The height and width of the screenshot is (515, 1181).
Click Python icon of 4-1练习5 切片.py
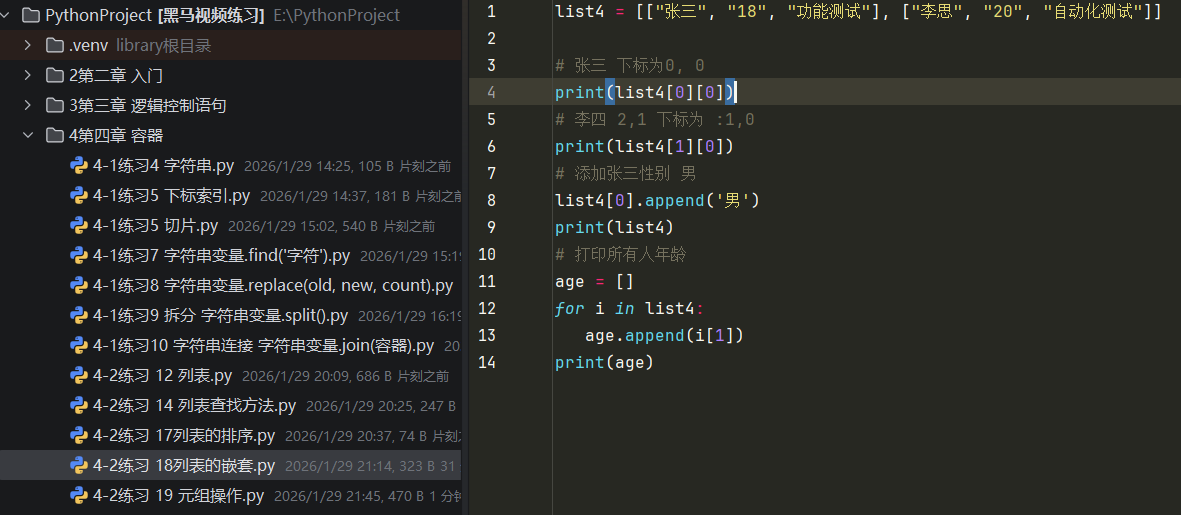click(79, 226)
